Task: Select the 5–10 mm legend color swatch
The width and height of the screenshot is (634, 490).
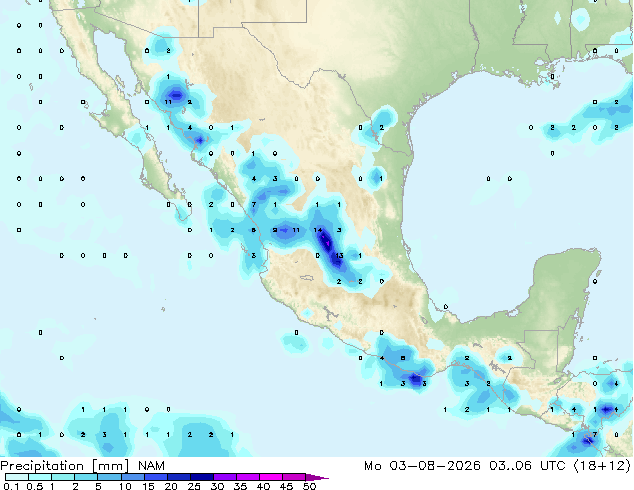Action: 109,477
